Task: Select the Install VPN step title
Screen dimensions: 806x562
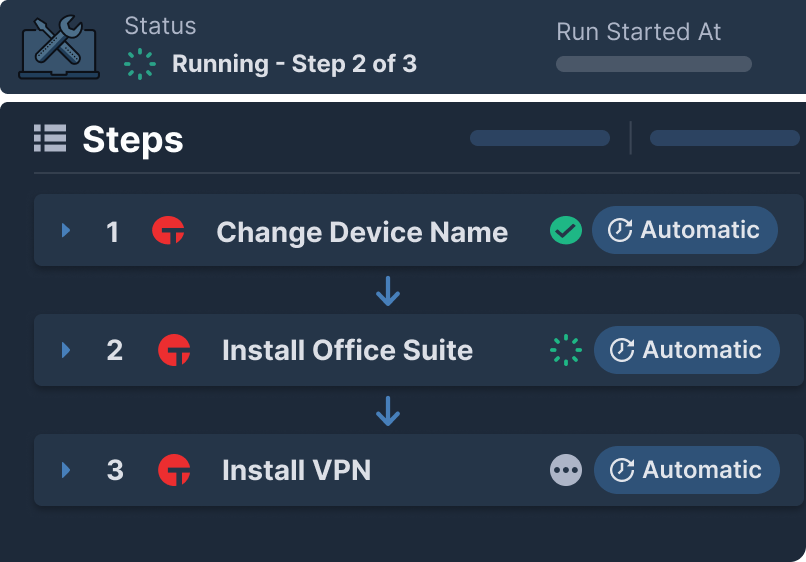Action: [297, 470]
